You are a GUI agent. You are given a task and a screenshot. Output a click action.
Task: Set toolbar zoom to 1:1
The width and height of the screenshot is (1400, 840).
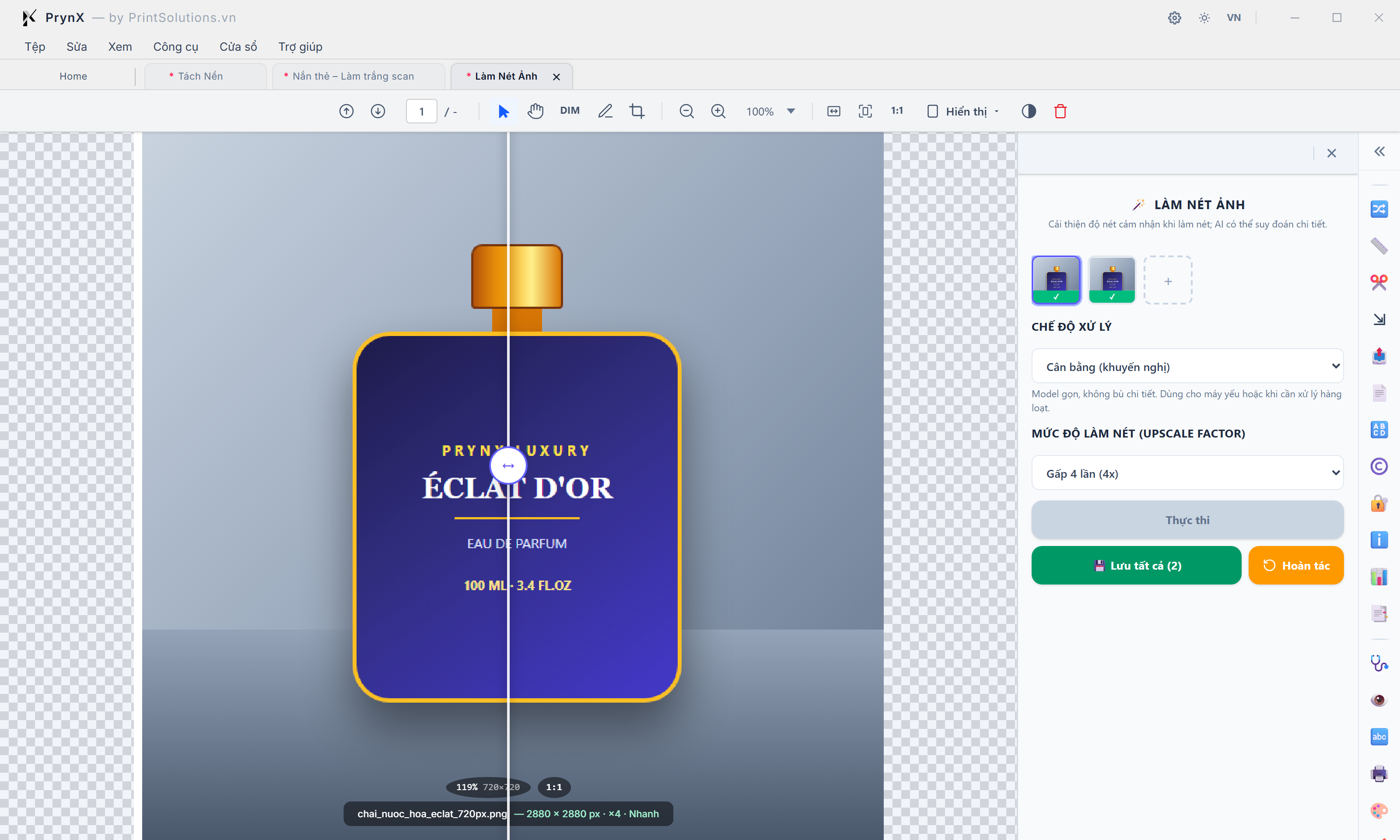point(897,111)
